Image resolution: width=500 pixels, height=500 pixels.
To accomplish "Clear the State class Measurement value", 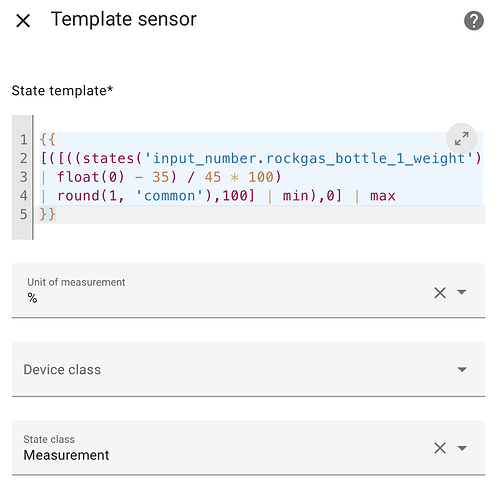I will 440,448.
